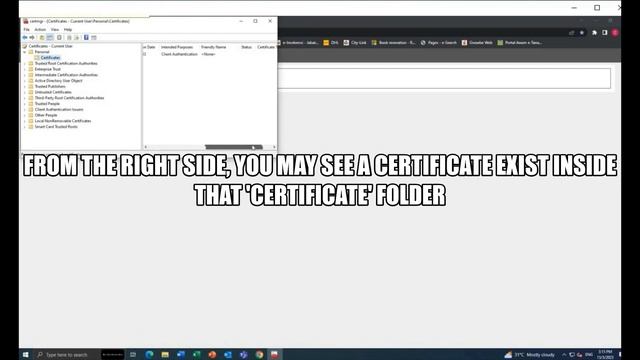Viewport: 640px width, 360px height.
Task: Open the Action menu in certmgr
Action: click(x=40, y=30)
